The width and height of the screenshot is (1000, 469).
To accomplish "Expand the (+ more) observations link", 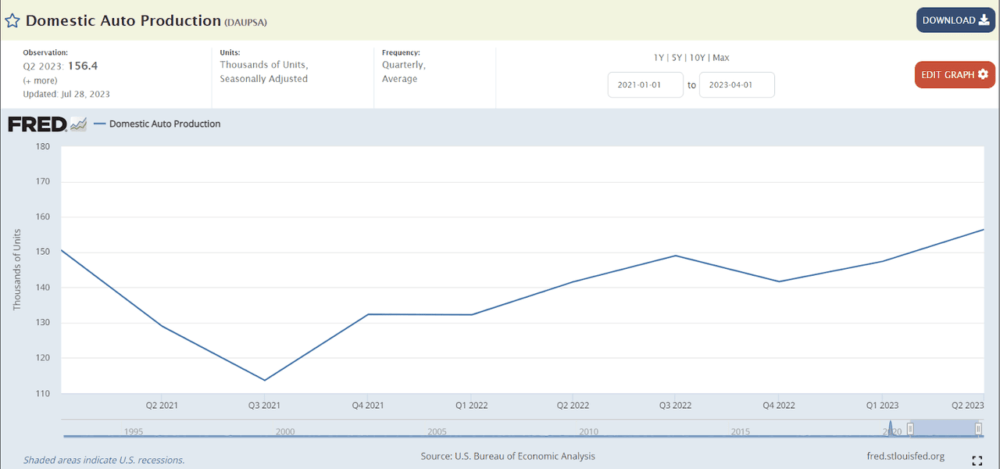I will coord(40,80).
